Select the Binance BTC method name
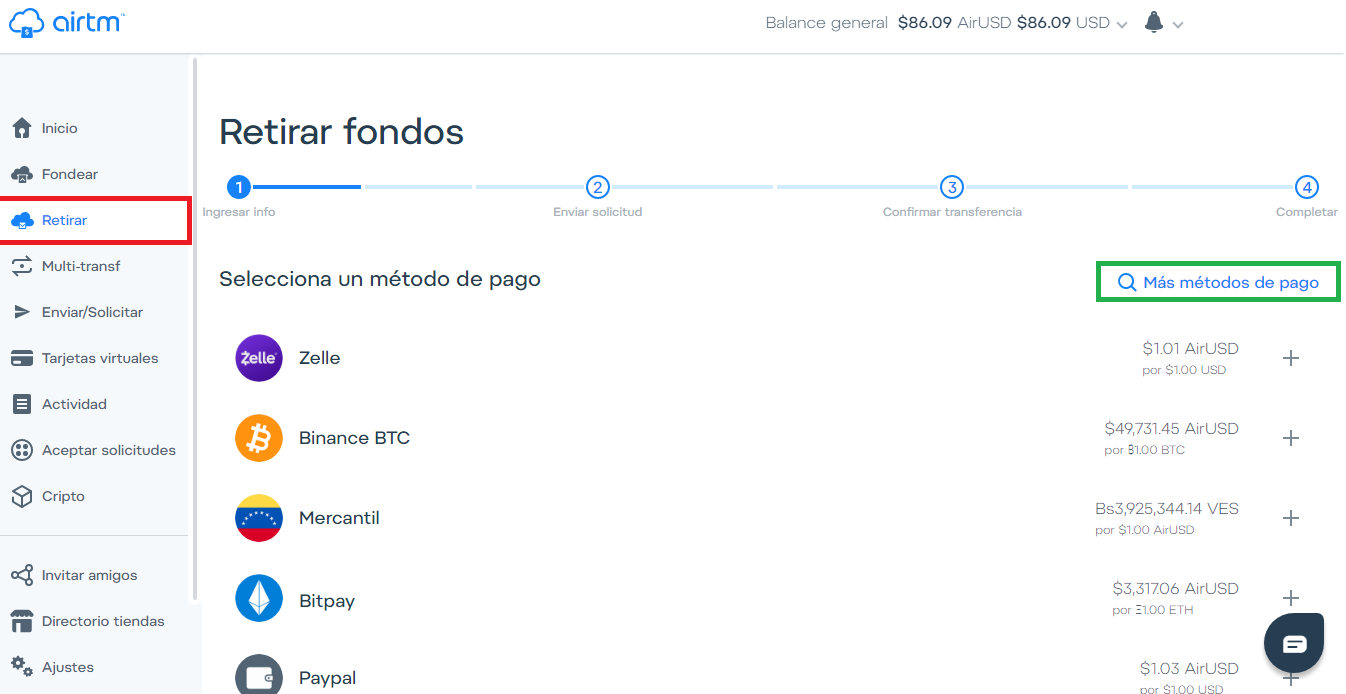This screenshot has height=694, width=1346. point(354,438)
